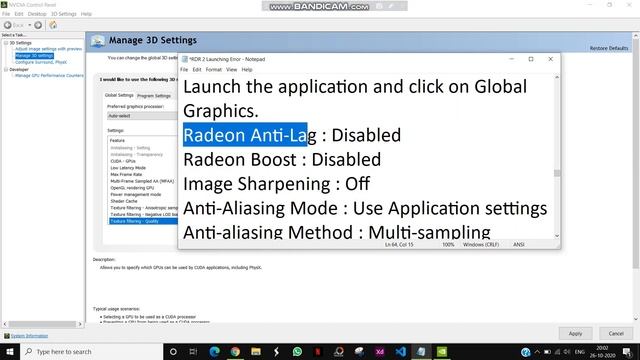Open Microsoft Edge from taskbar
This screenshot has height=360, width=640.
pyautogui.click(x=214, y=351)
